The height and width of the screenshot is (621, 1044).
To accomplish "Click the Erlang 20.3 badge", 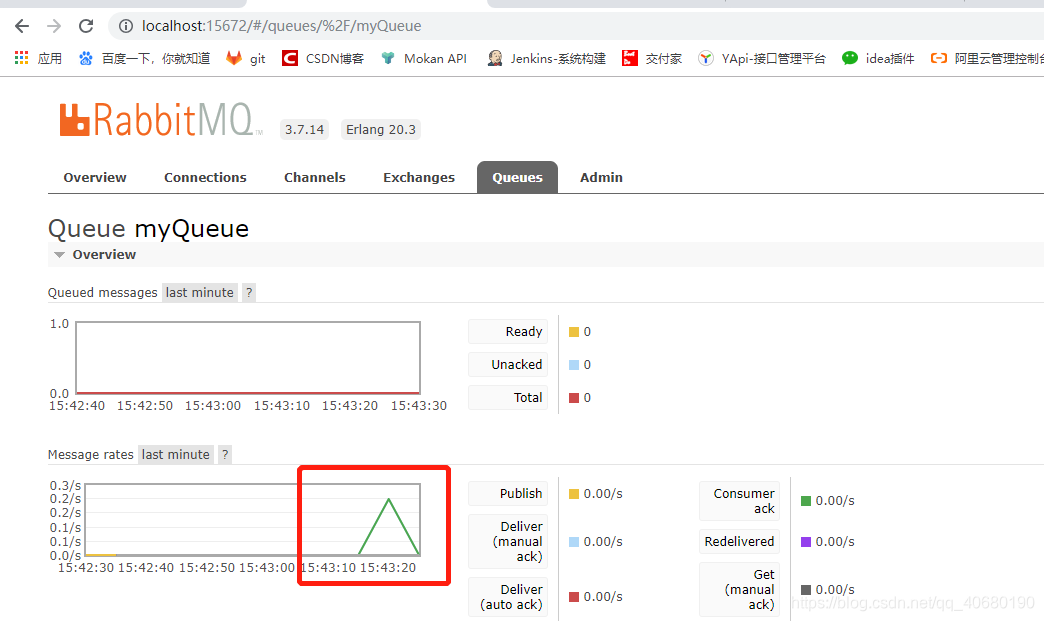I will click(381, 129).
